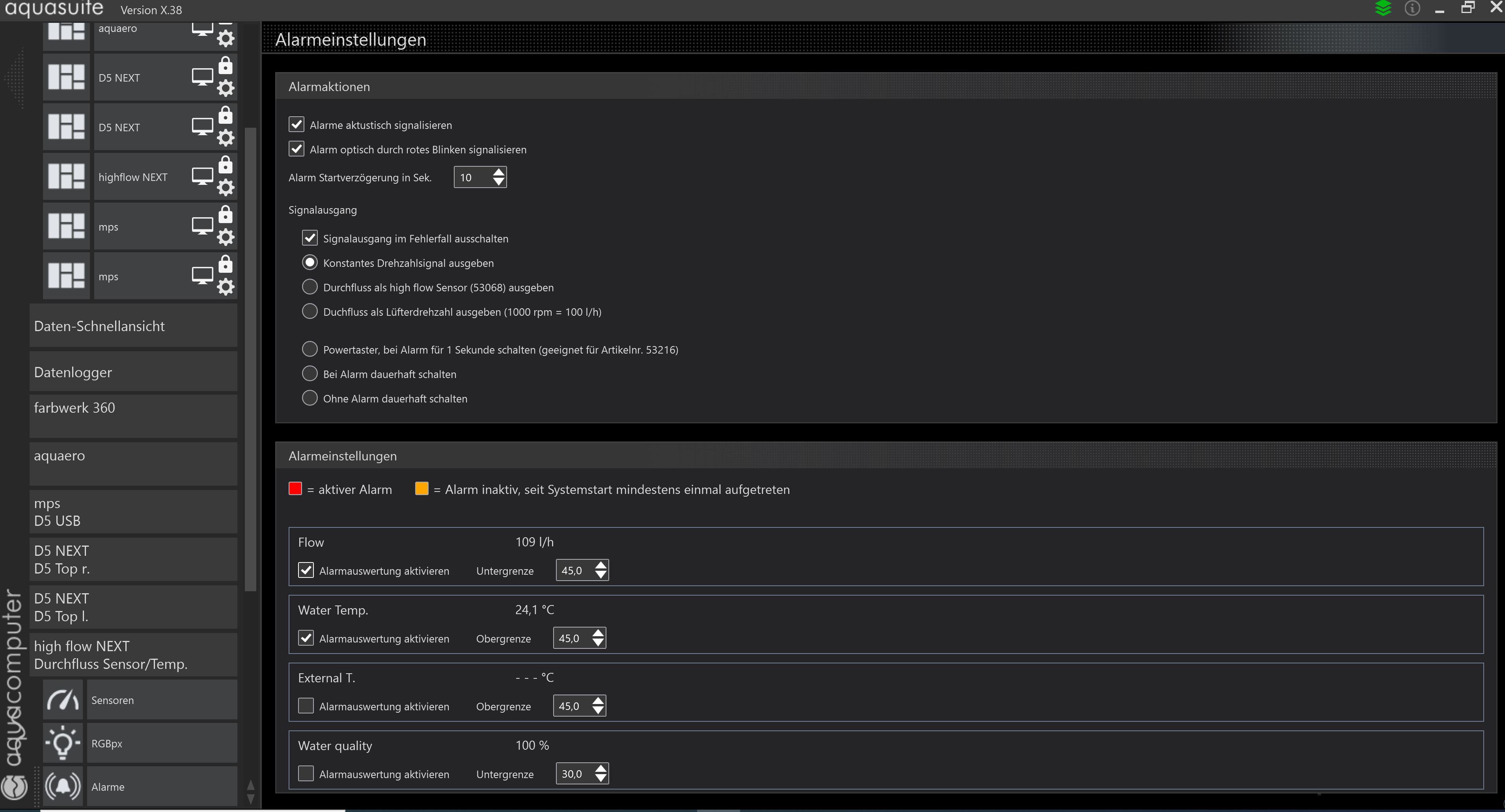The width and height of the screenshot is (1505, 812).
Task: Open settings gear for second mps page
Action: point(226,287)
